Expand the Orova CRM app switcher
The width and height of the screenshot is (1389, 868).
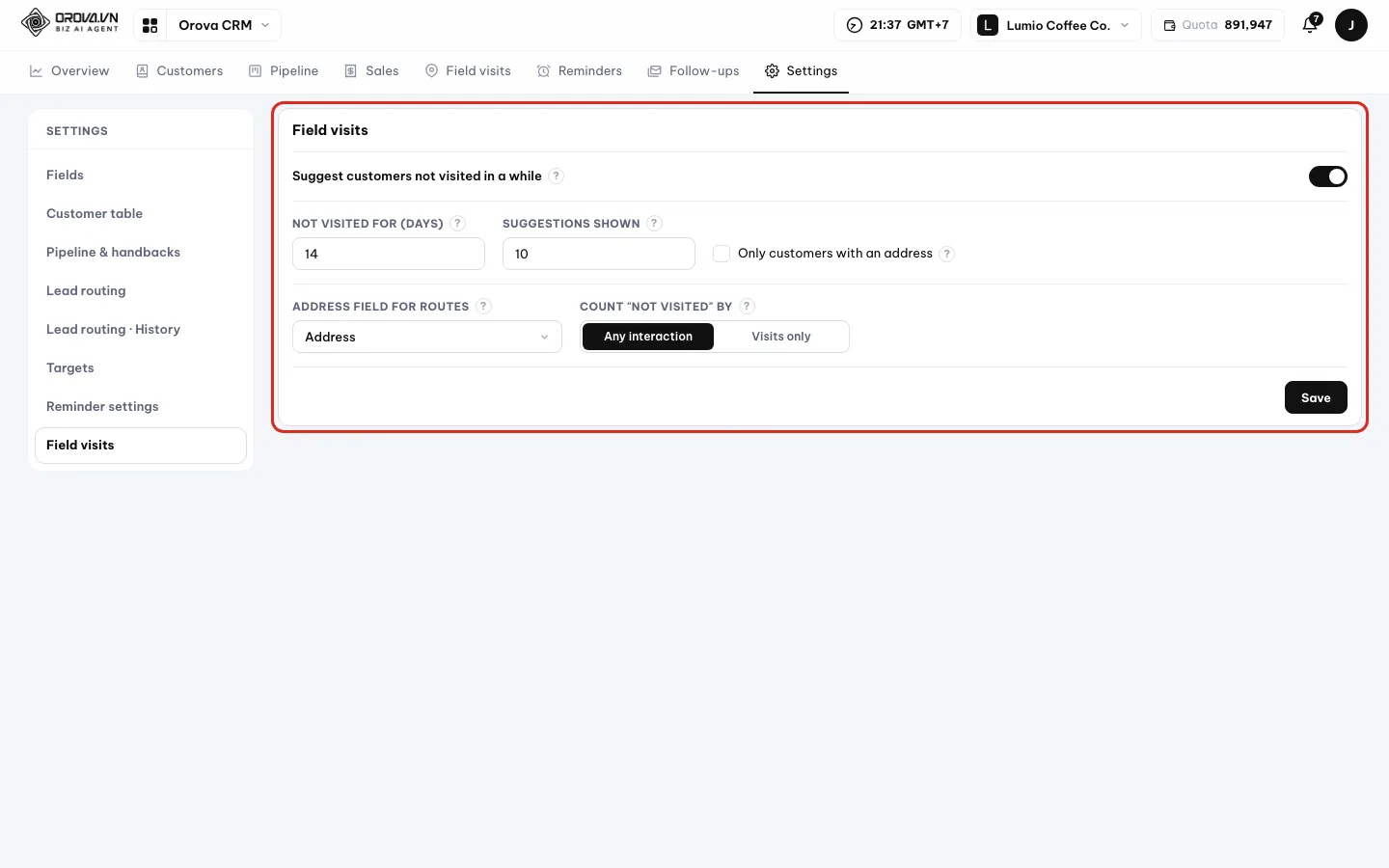coord(224,25)
